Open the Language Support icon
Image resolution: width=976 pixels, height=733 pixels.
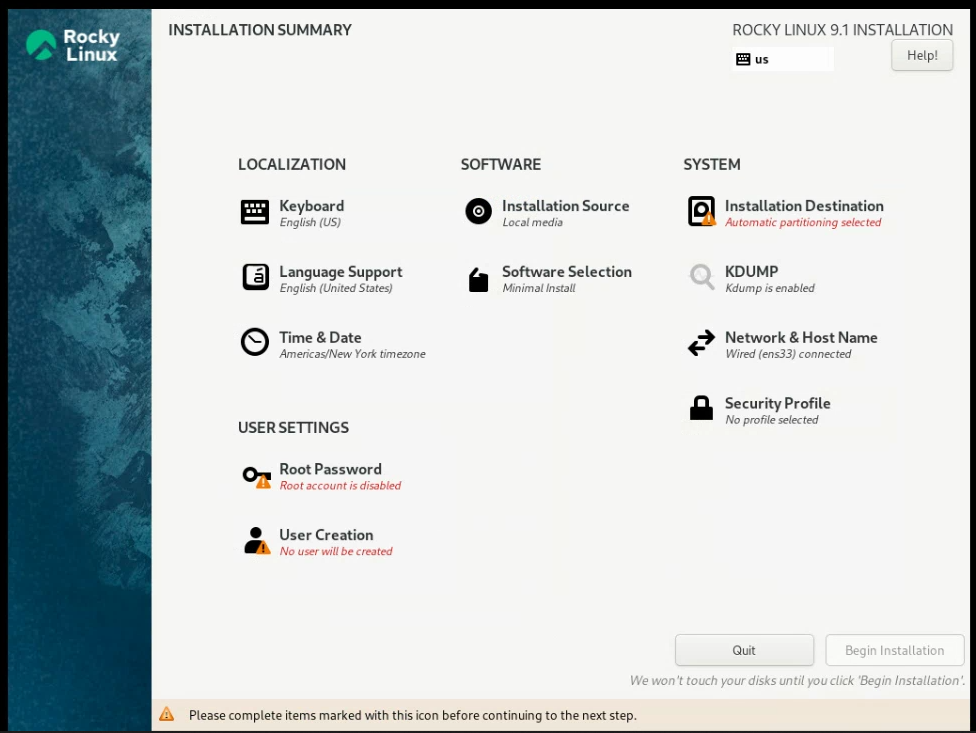point(255,278)
